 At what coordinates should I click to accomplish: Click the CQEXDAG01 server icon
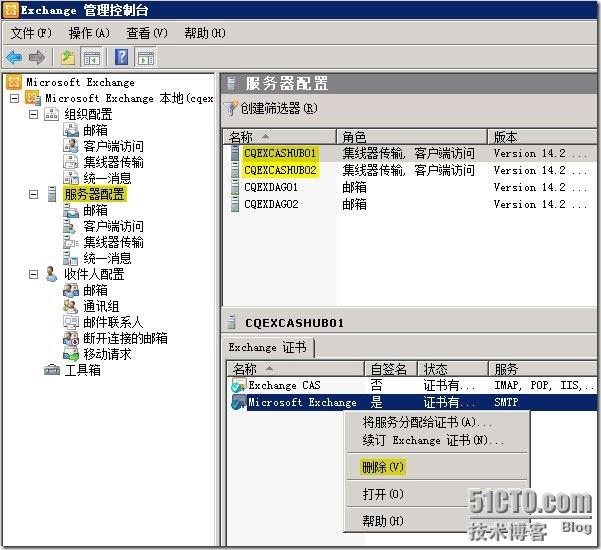(x=234, y=187)
